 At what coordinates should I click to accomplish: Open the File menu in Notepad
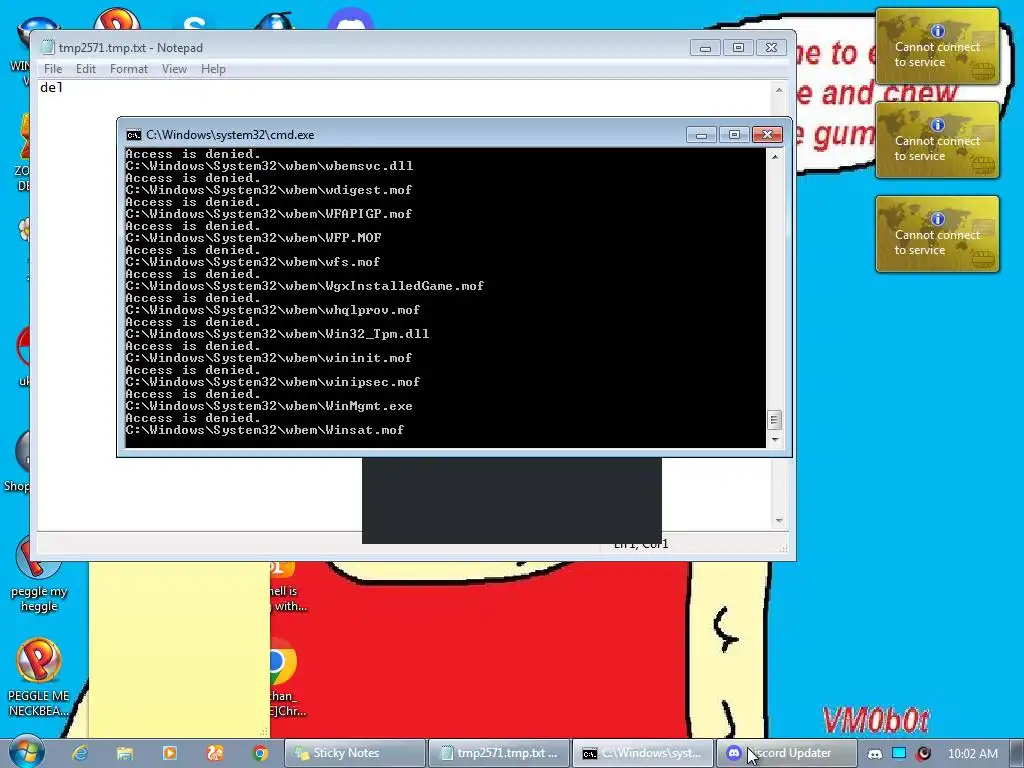pyautogui.click(x=53, y=69)
